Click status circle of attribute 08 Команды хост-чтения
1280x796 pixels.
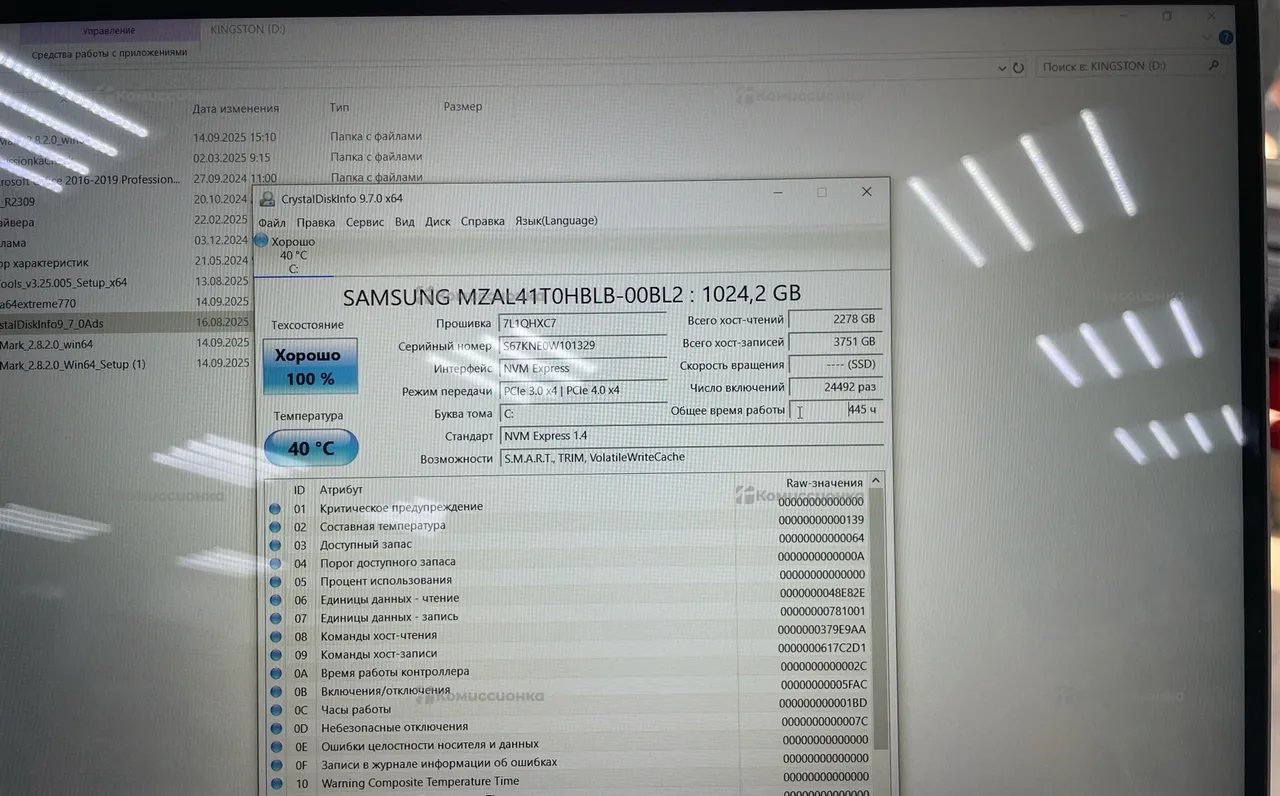(x=275, y=636)
